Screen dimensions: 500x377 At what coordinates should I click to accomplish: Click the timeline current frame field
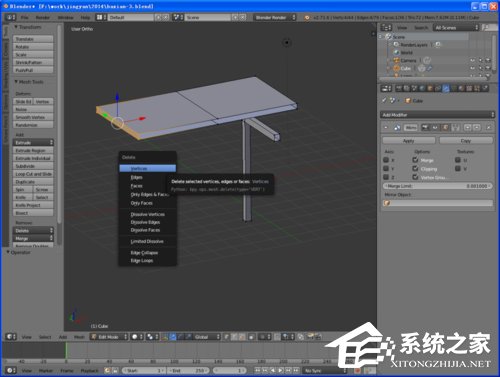pos(230,370)
